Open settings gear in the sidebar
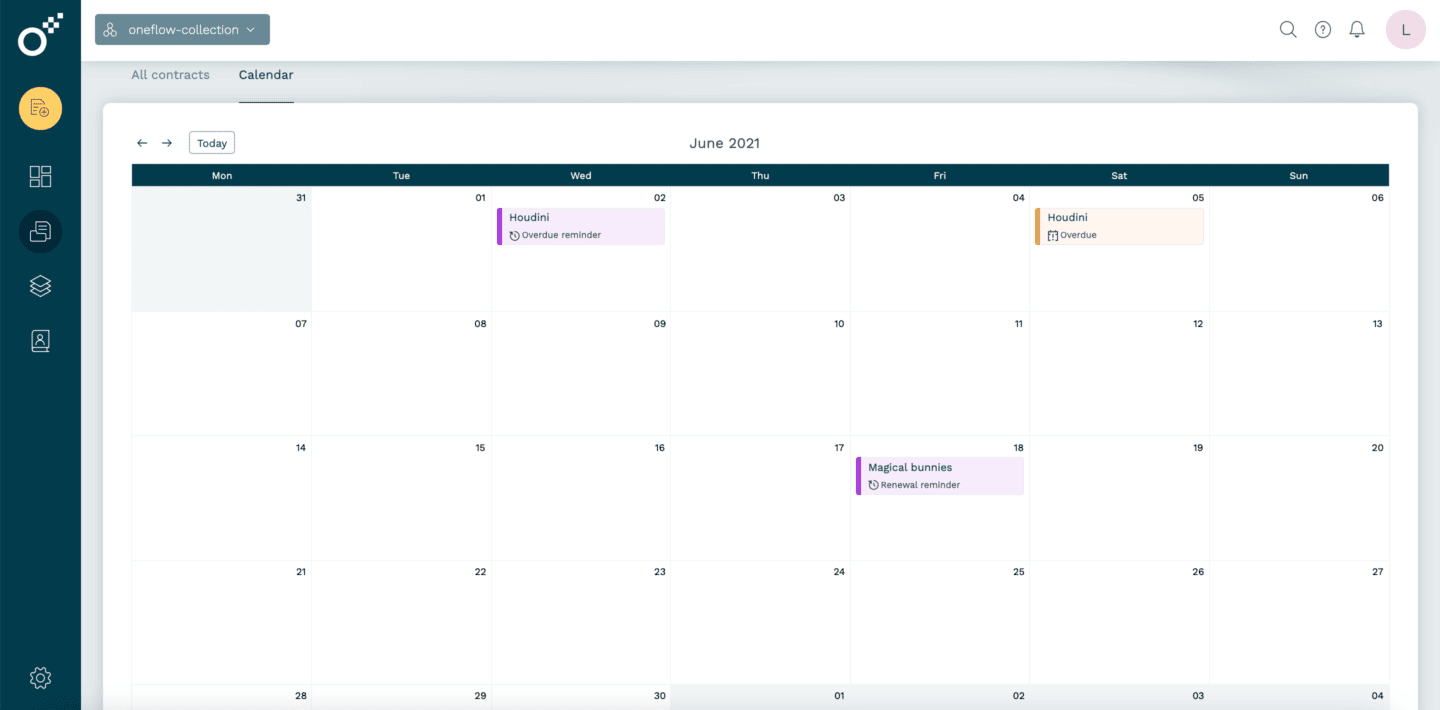The image size is (1440, 710). tap(40, 678)
